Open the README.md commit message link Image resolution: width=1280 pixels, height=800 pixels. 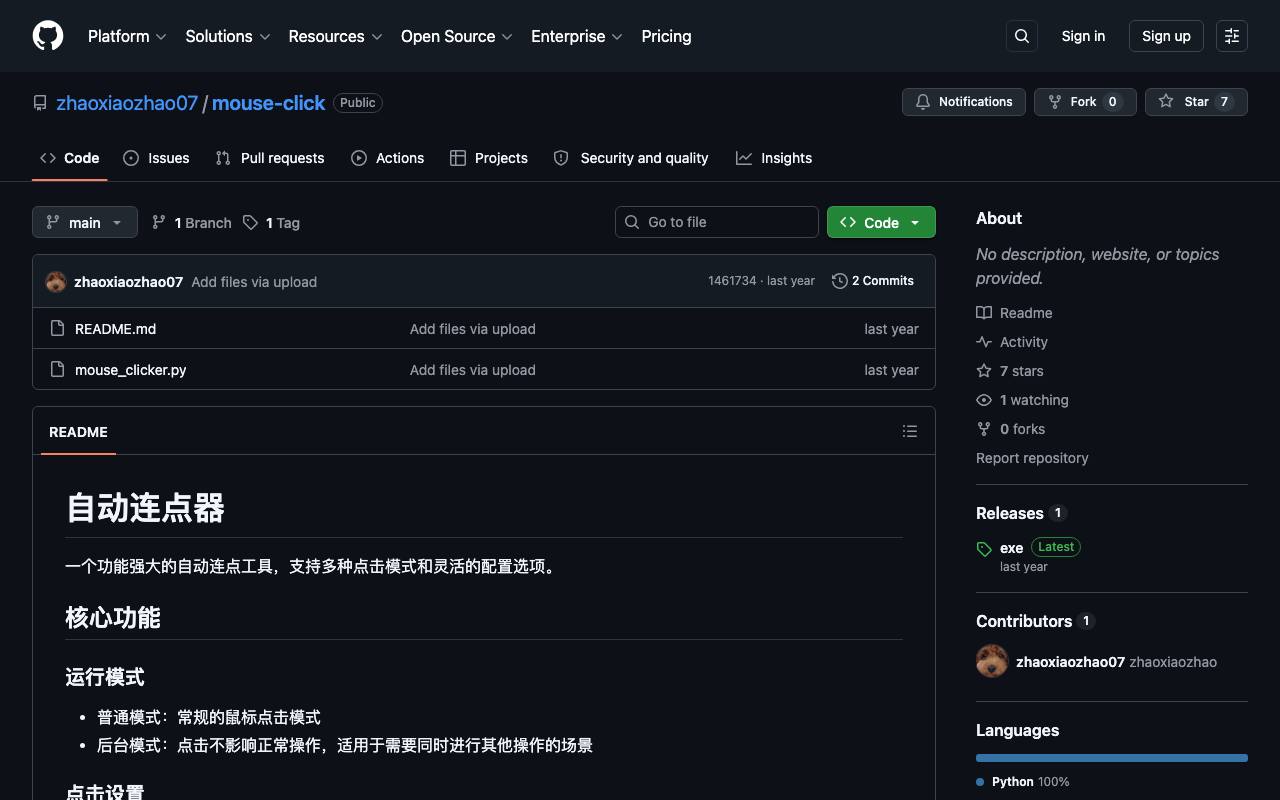tap(472, 329)
